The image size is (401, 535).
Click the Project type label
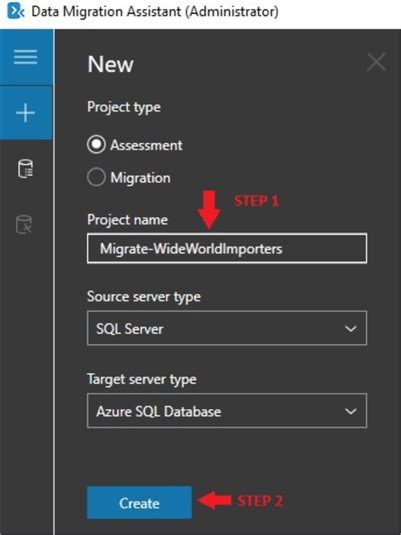pos(124,107)
